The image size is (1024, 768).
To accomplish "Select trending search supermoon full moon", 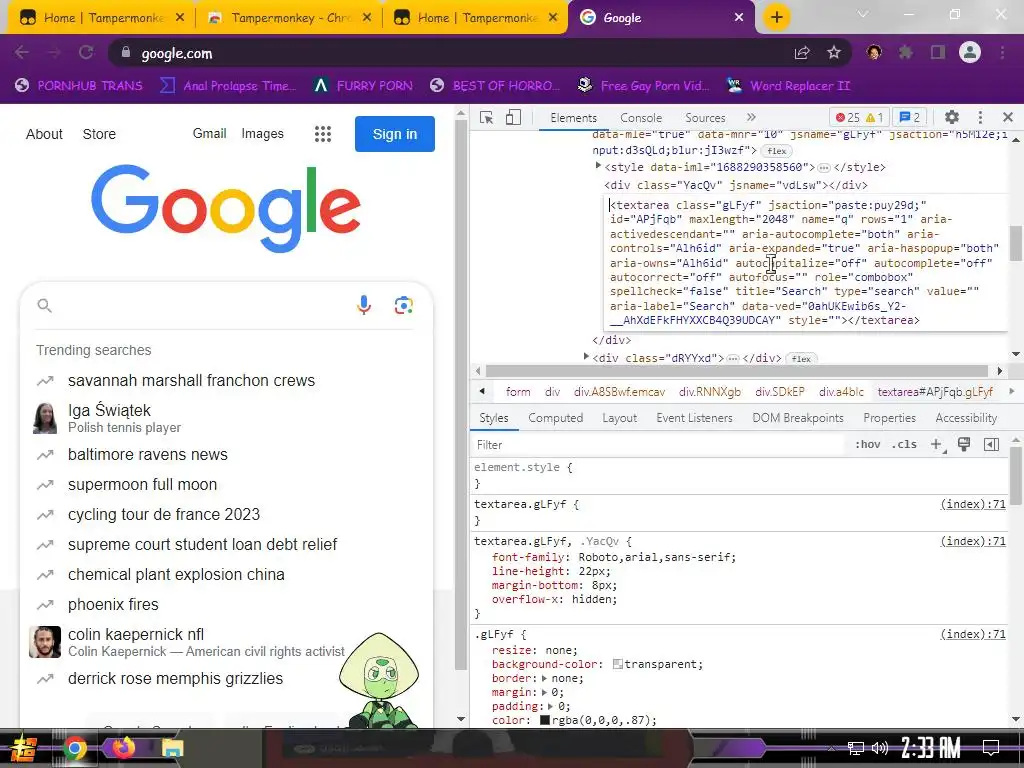I will pyautogui.click(x=142, y=485).
